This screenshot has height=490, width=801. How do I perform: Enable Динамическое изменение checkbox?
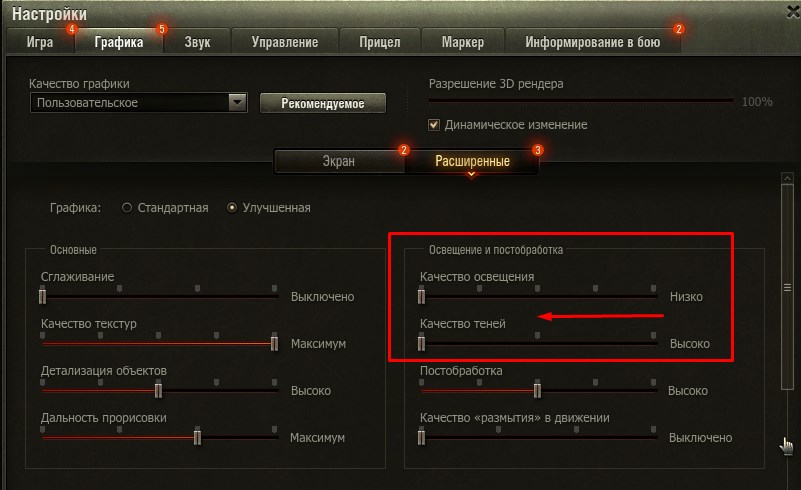point(434,125)
